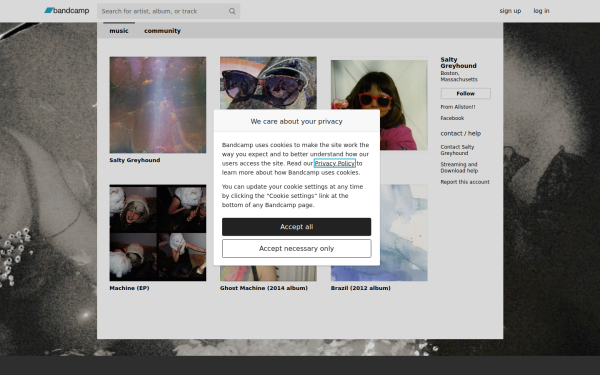
Task: Click the Boston, Massachusetts location text
Action: point(459,76)
